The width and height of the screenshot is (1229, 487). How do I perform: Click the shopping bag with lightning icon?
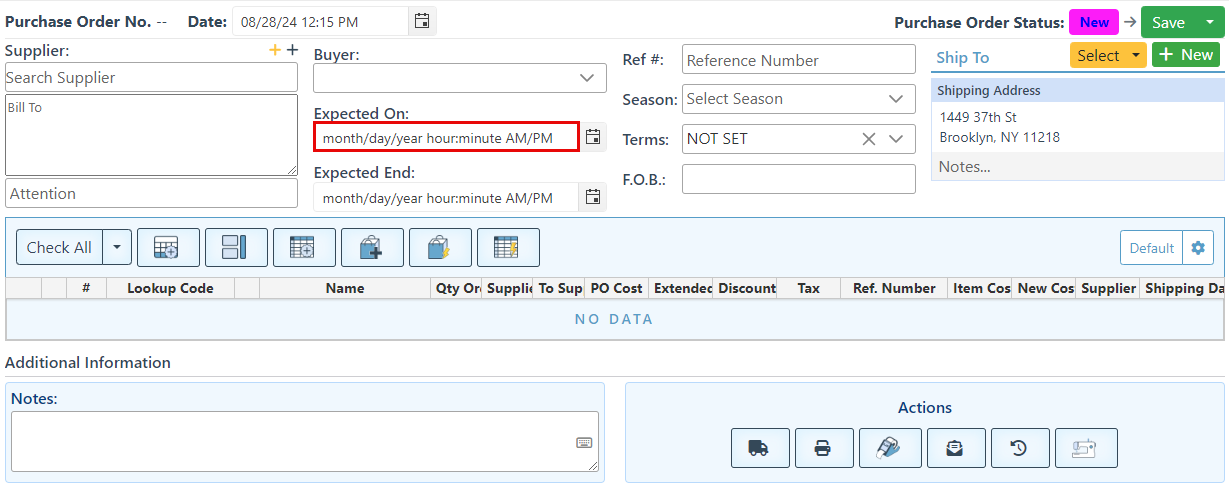point(440,248)
